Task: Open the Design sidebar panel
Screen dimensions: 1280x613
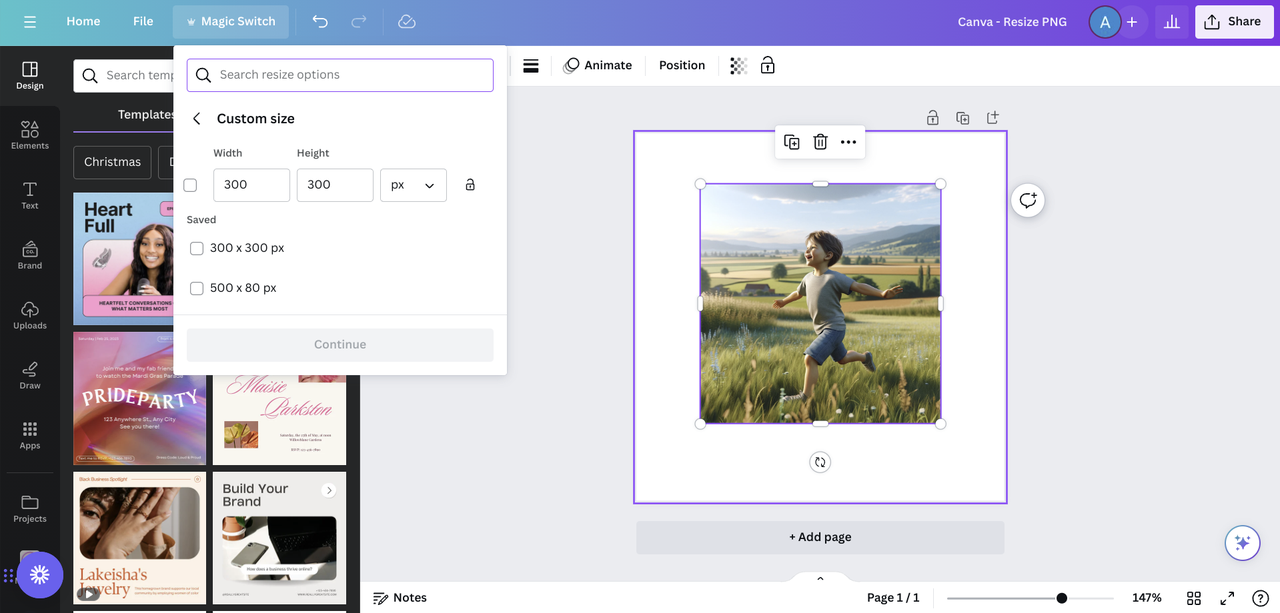Action: click(x=30, y=75)
